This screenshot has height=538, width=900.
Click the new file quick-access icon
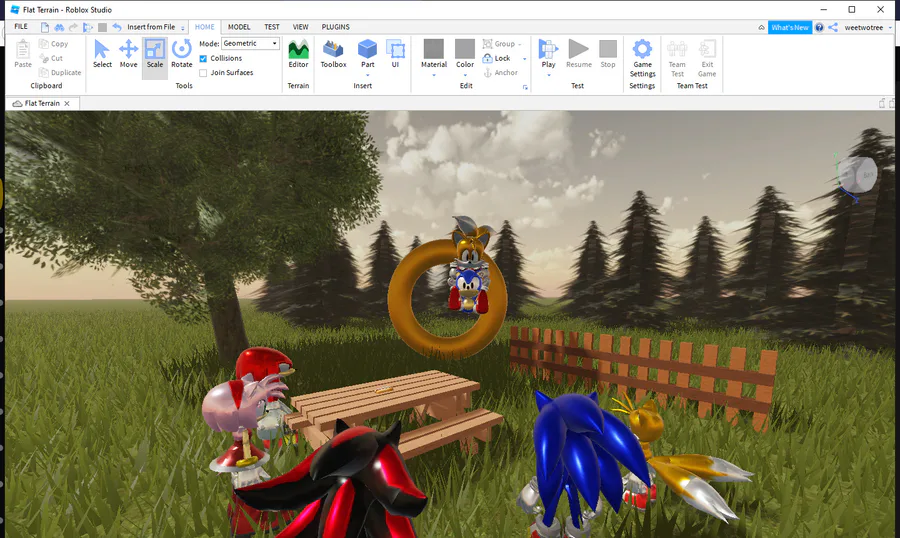click(x=45, y=27)
